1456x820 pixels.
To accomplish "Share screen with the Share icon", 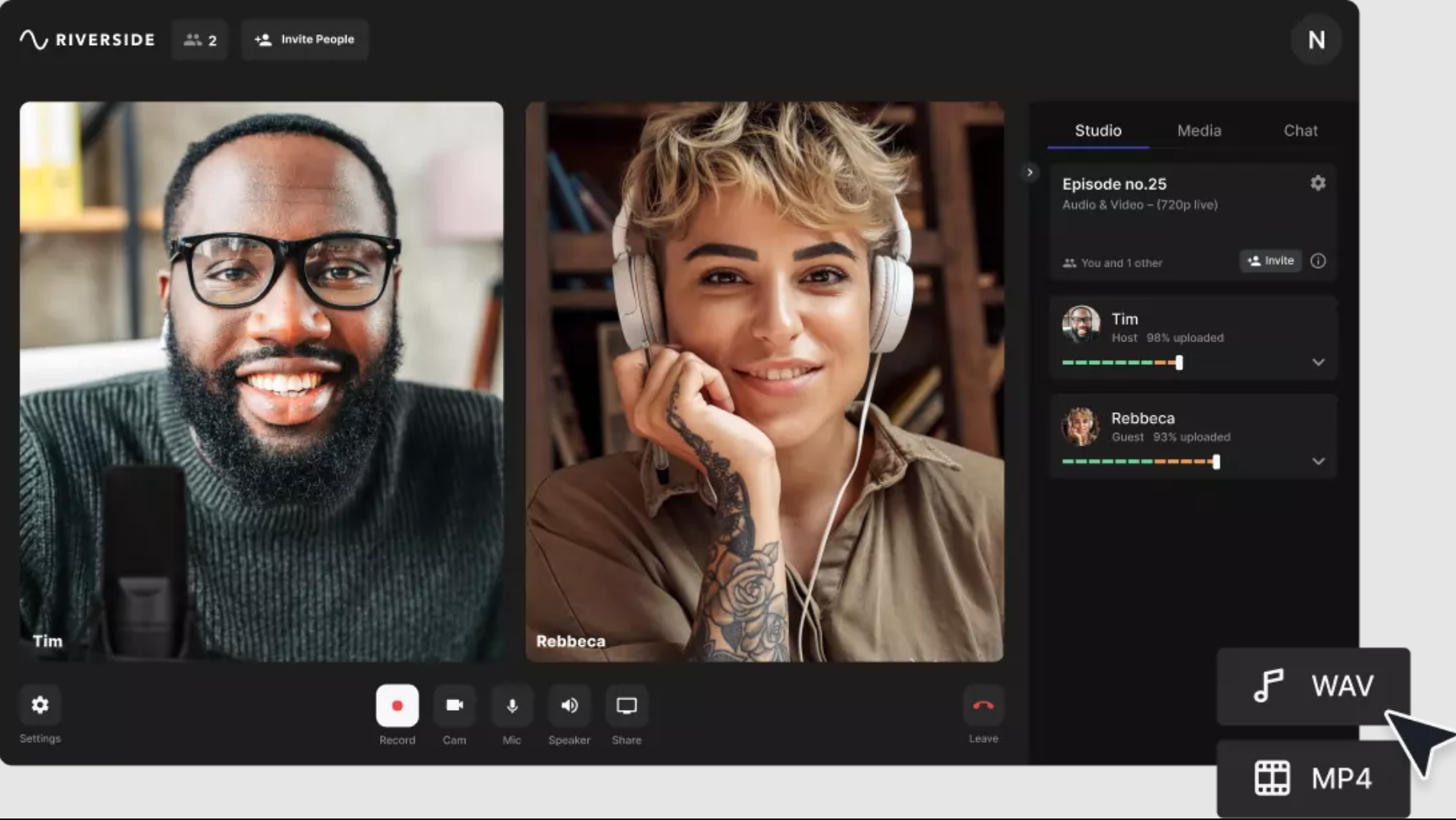I will coord(627,705).
